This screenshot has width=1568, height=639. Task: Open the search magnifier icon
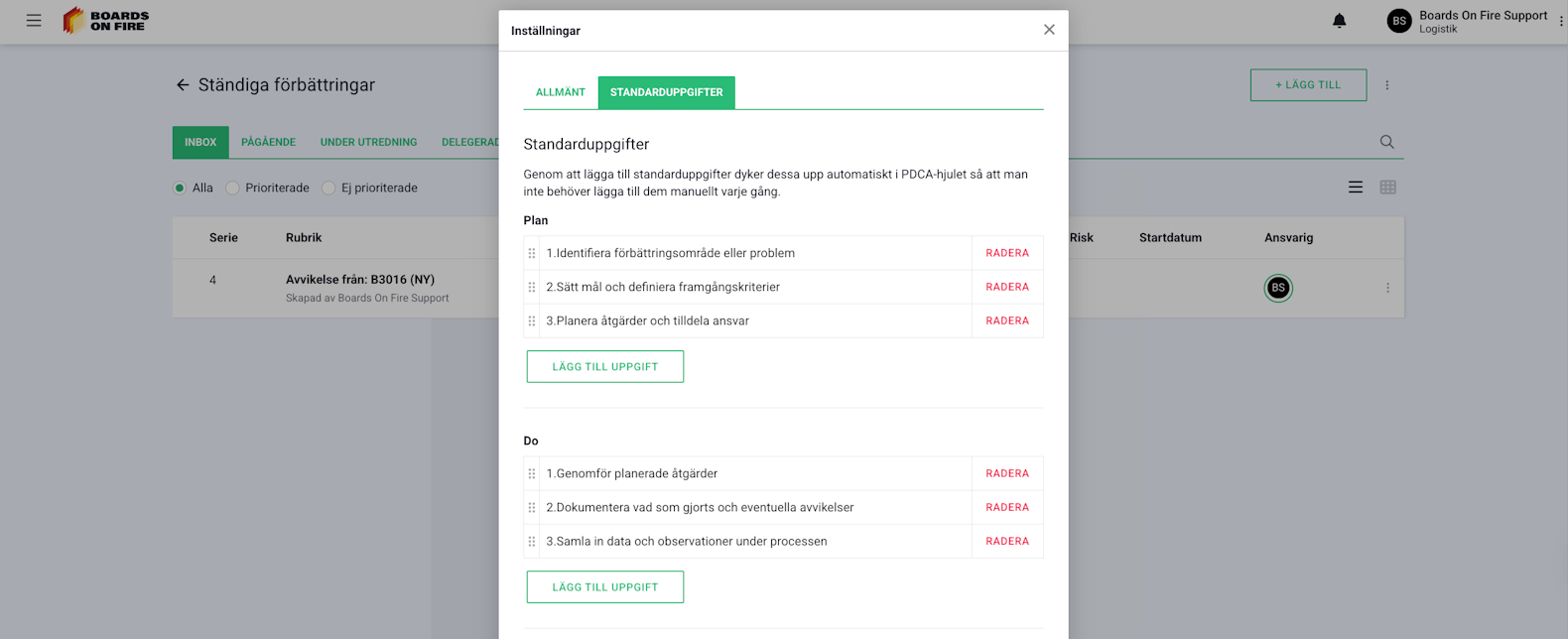(1386, 142)
